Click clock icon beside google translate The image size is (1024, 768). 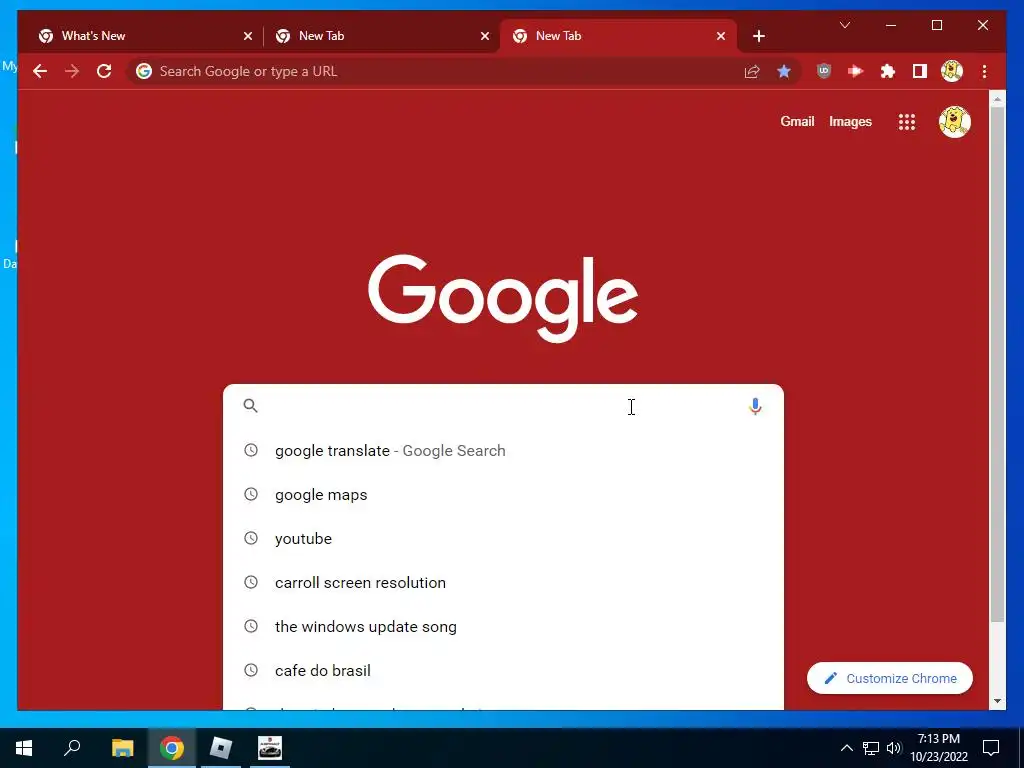click(x=251, y=451)
